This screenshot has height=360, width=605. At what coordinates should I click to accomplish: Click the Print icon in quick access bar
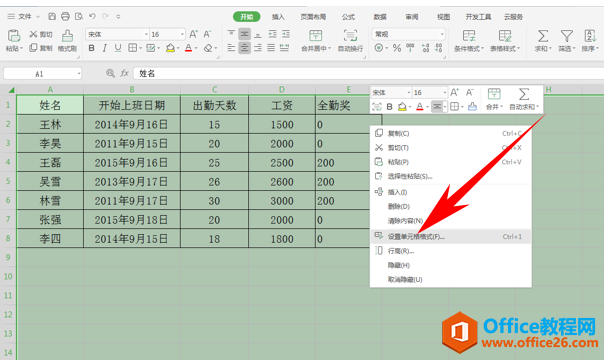click(65, 16)
